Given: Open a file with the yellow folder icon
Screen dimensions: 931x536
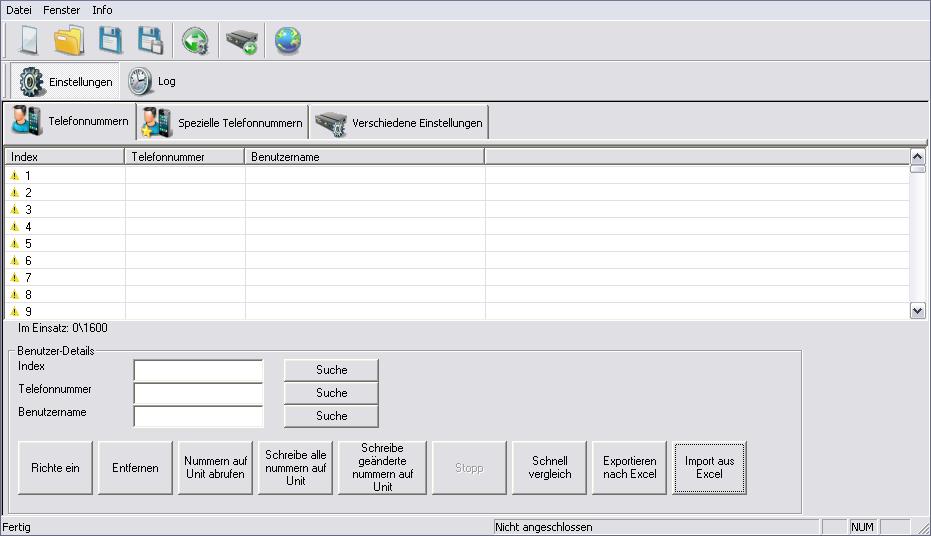Looking at the screenshot, I should [69, 41].
